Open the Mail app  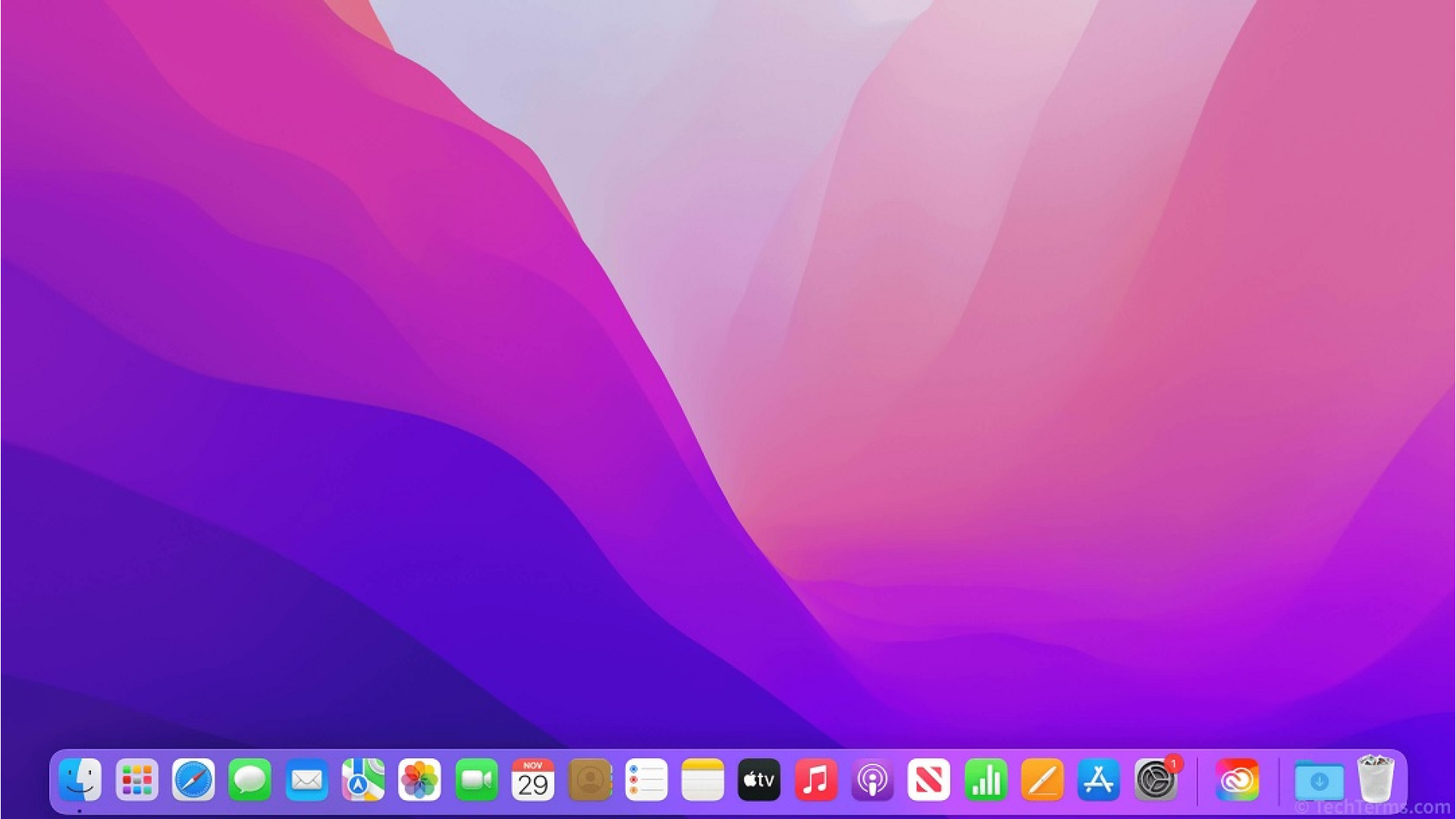(x=306, y=780)
